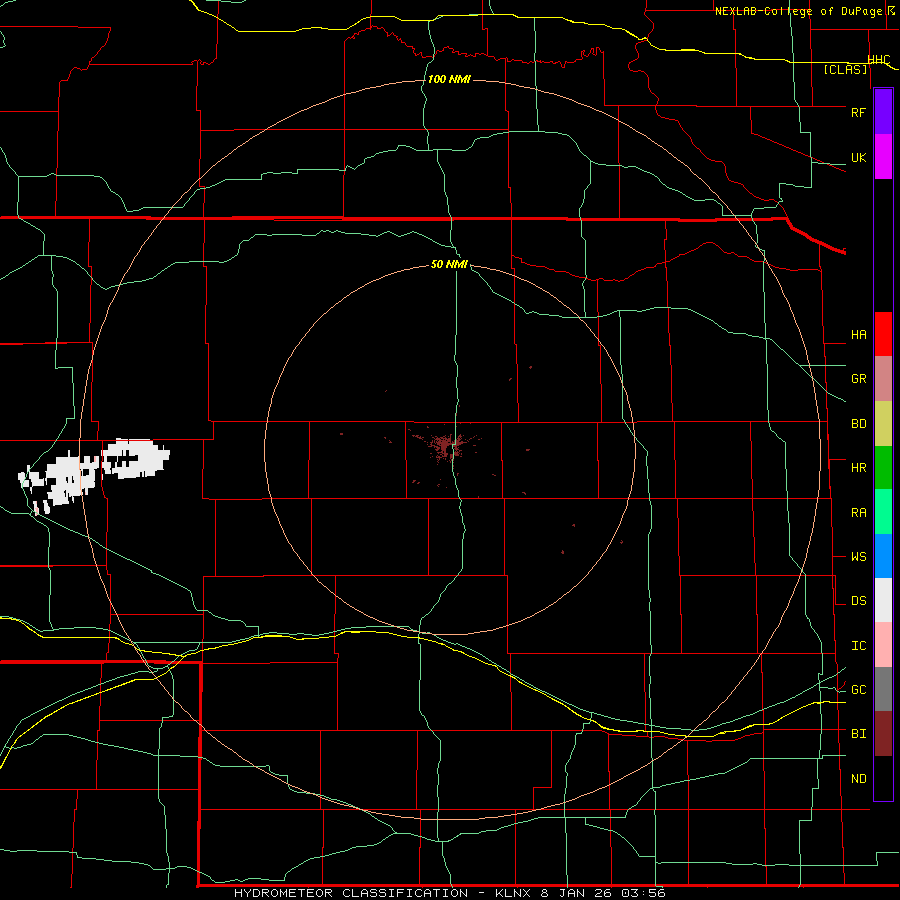Click the GC legend label
This screenshot has height=900, width=900.
point(858,690)
